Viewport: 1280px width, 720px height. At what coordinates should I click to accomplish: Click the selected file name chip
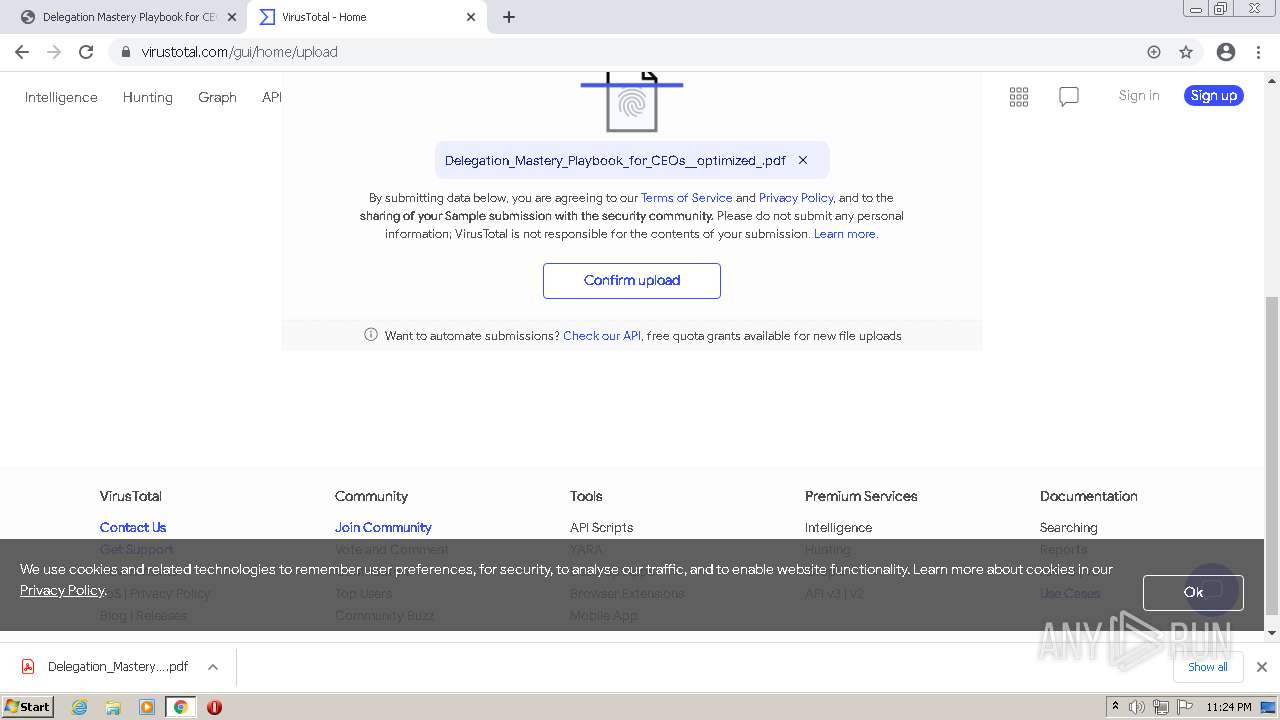(632, 160)
